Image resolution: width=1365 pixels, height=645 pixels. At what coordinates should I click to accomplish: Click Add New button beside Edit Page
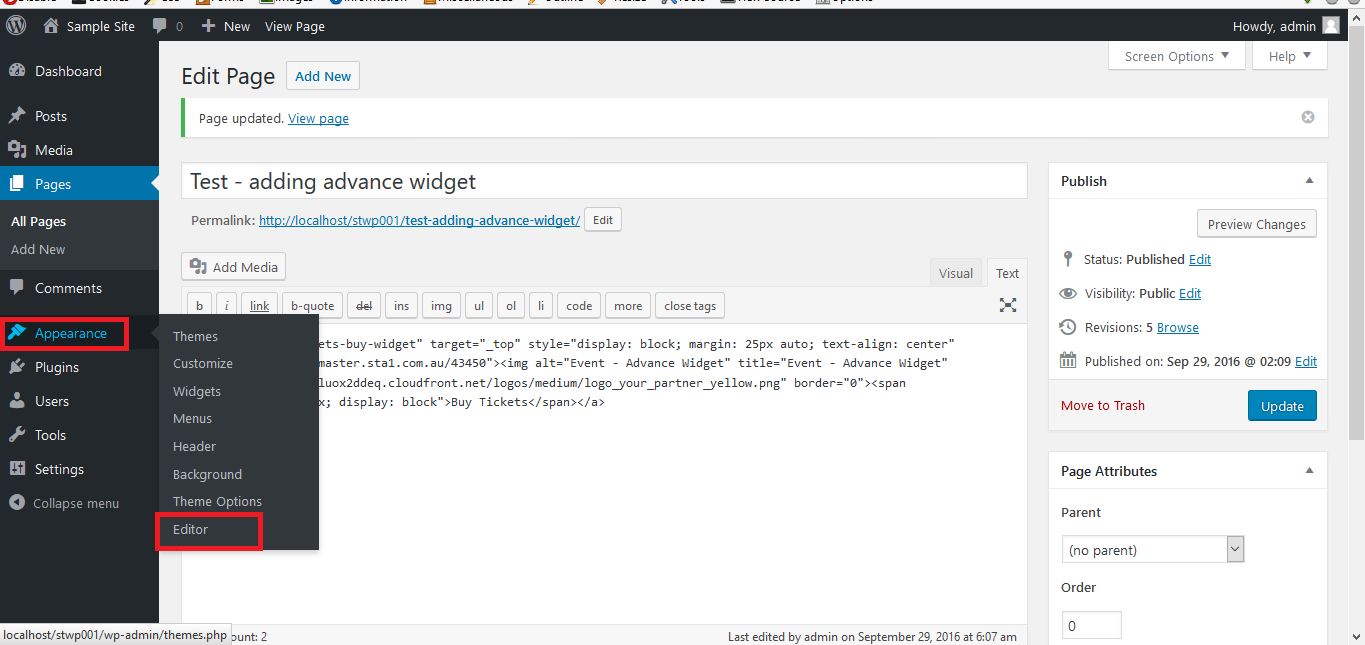click(x=323, y=76)
